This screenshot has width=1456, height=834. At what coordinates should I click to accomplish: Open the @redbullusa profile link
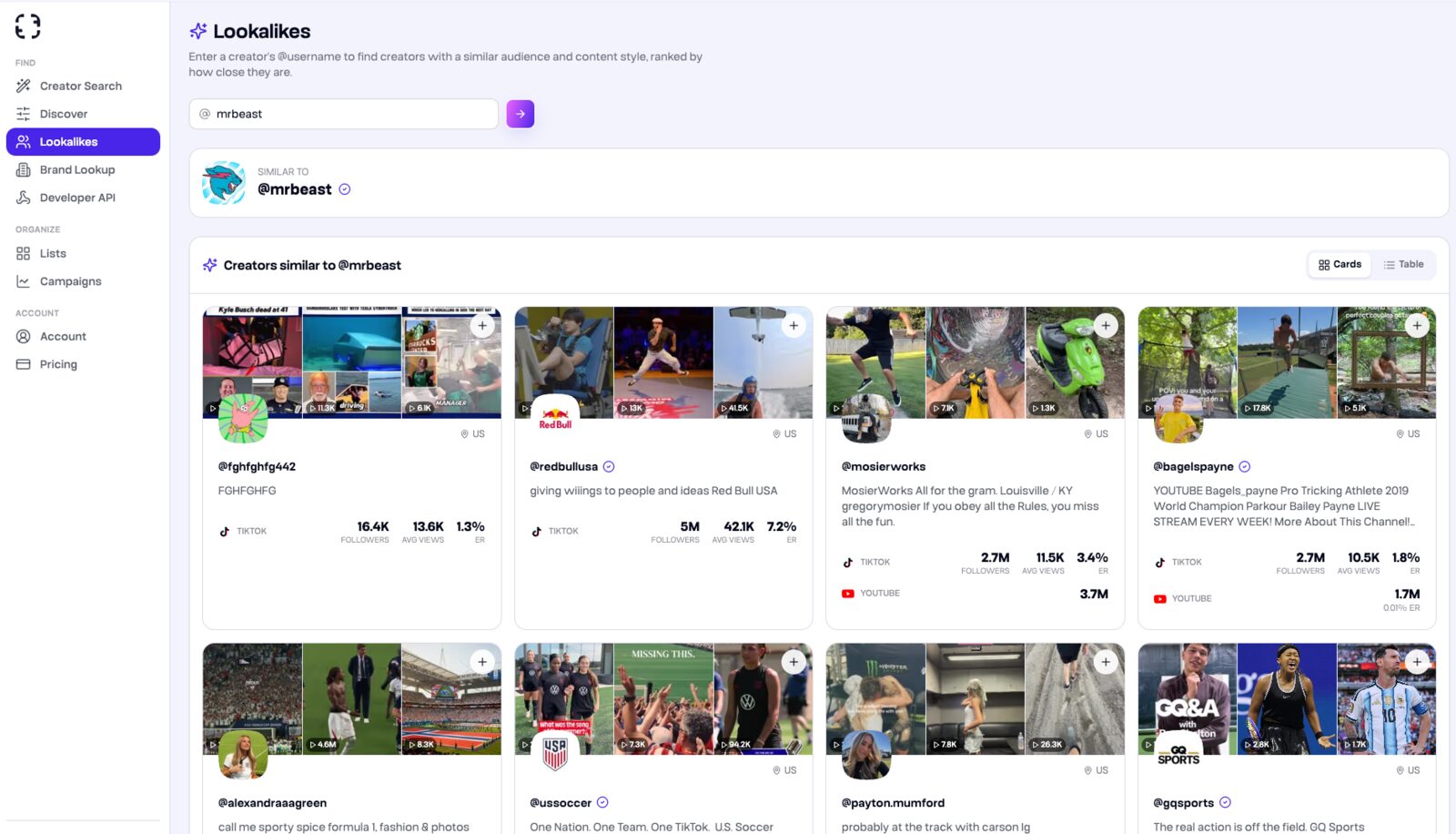point(564,467)
